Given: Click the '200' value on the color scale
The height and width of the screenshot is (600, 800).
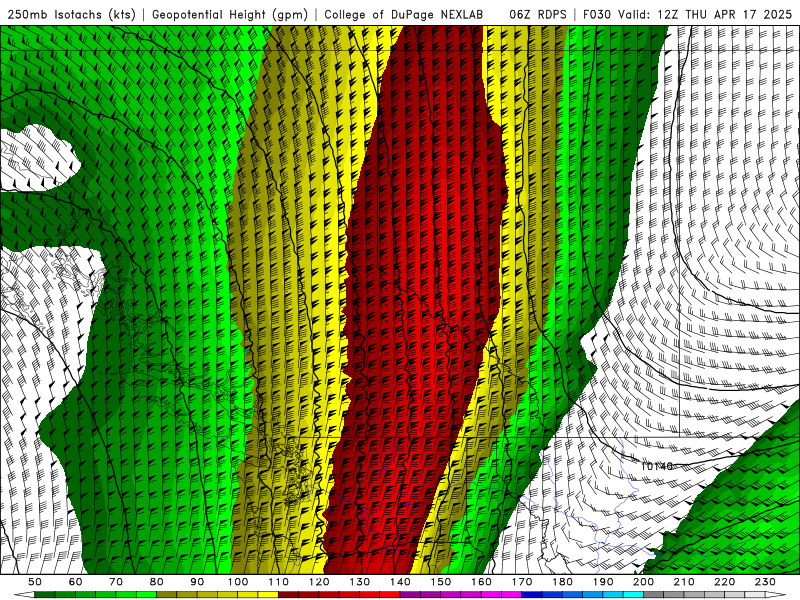Looking at the screenshot, I should pyautogui.click(x=643, y=582).
